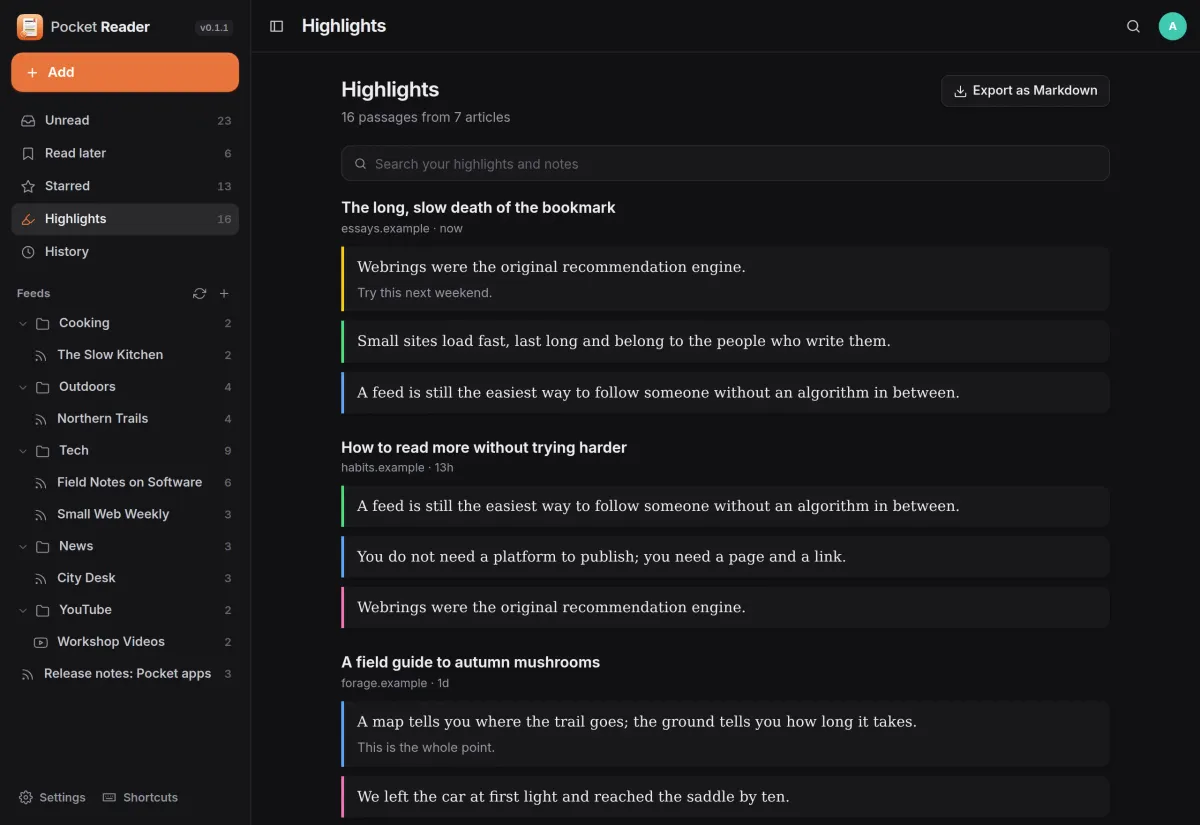Image resolution: width=1200 pixels, height=825 pixels.
Task: Open article 'A field guide to autumn mushrooms'
Action: click(470, 662)
